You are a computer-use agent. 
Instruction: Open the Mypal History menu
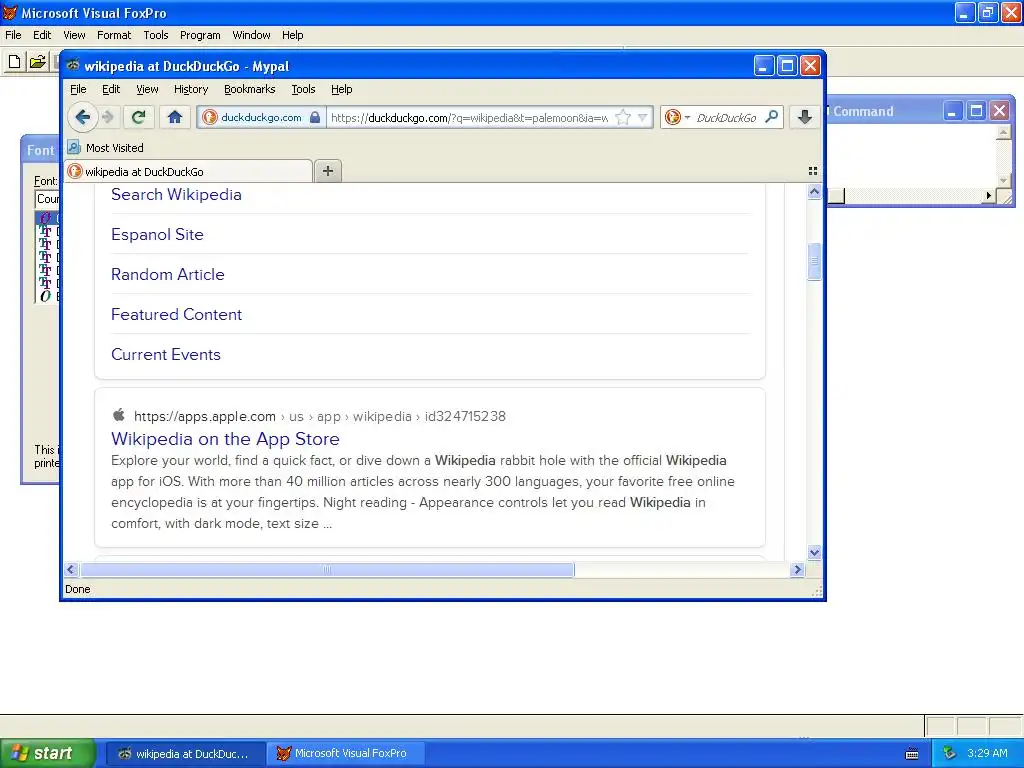click(x=191, y=89)
